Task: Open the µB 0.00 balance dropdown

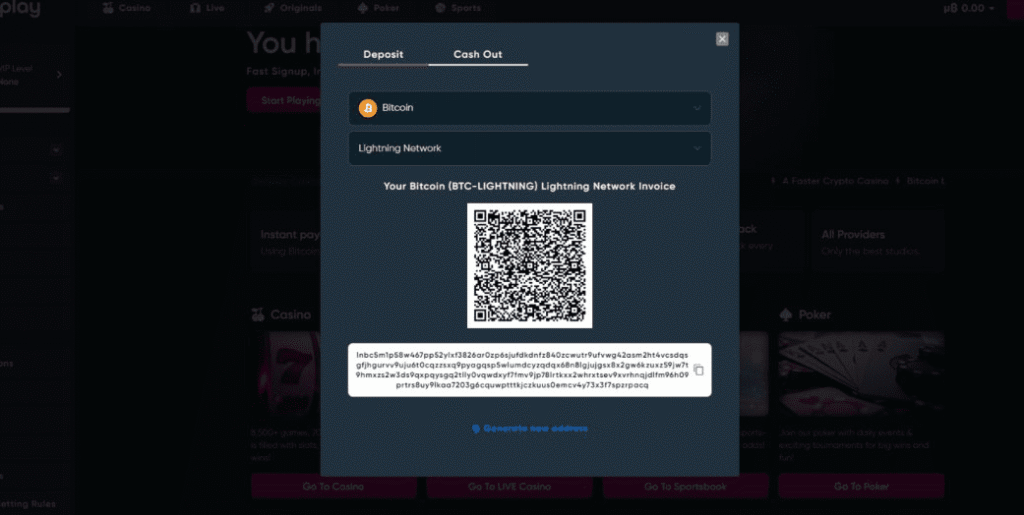Action: pos(968,8)
